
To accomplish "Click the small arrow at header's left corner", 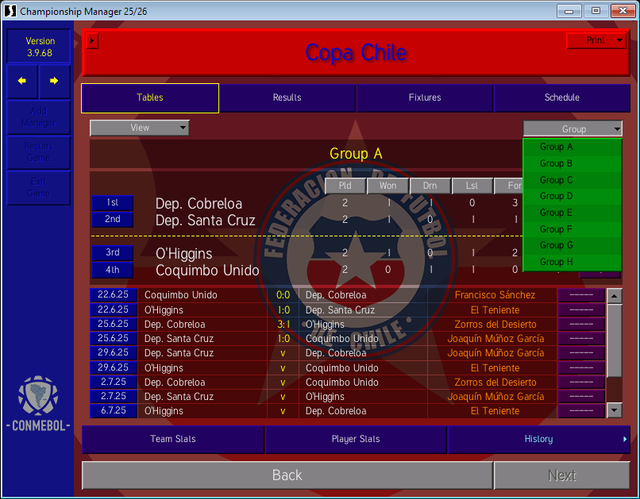I will 92,41.
